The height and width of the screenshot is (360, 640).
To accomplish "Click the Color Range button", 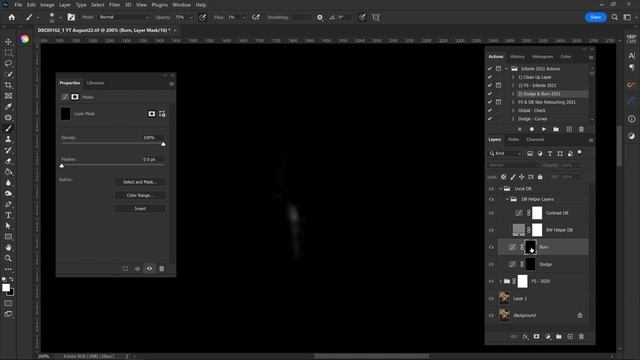I will 140,195.
